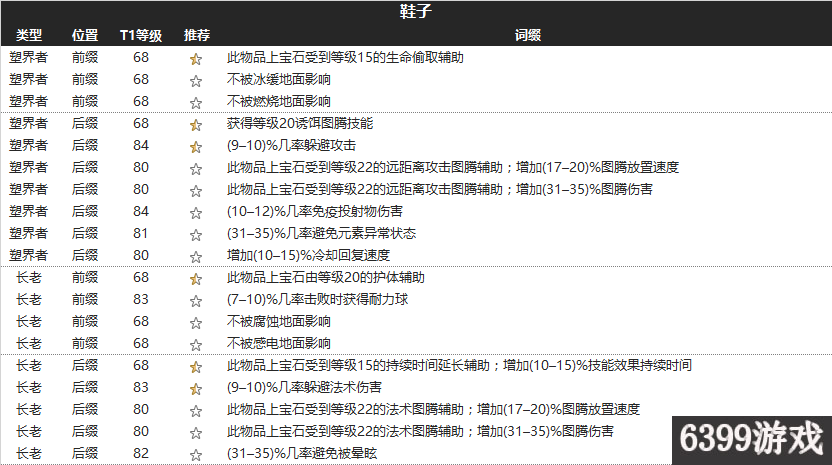Click the 鞋子 table title
832x465 pixels.
click(x=415, y=11)
